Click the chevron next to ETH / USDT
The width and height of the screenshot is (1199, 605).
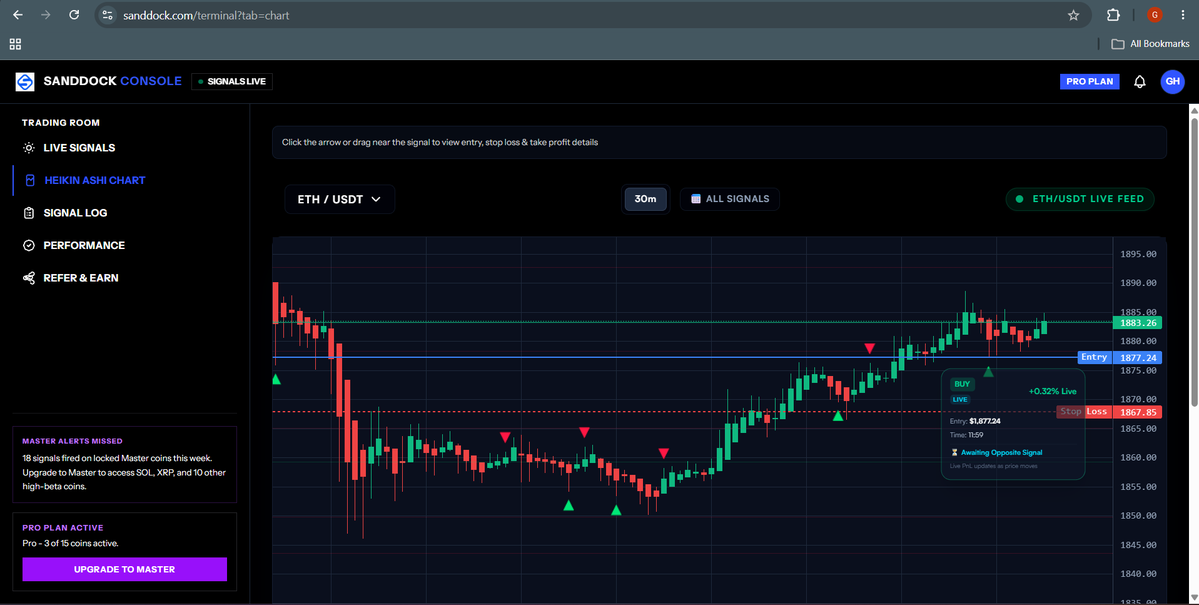[x=375, y=199]
